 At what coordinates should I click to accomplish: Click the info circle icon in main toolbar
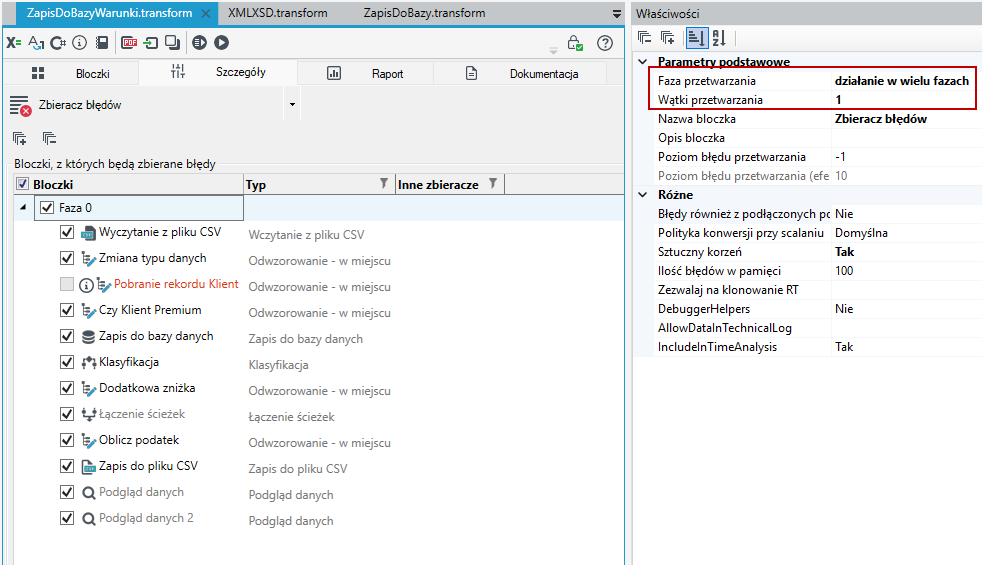point(80,43)
